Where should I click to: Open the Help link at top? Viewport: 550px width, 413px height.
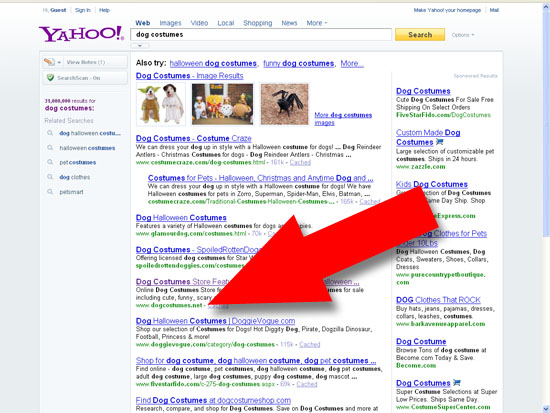tap(105, 10)
